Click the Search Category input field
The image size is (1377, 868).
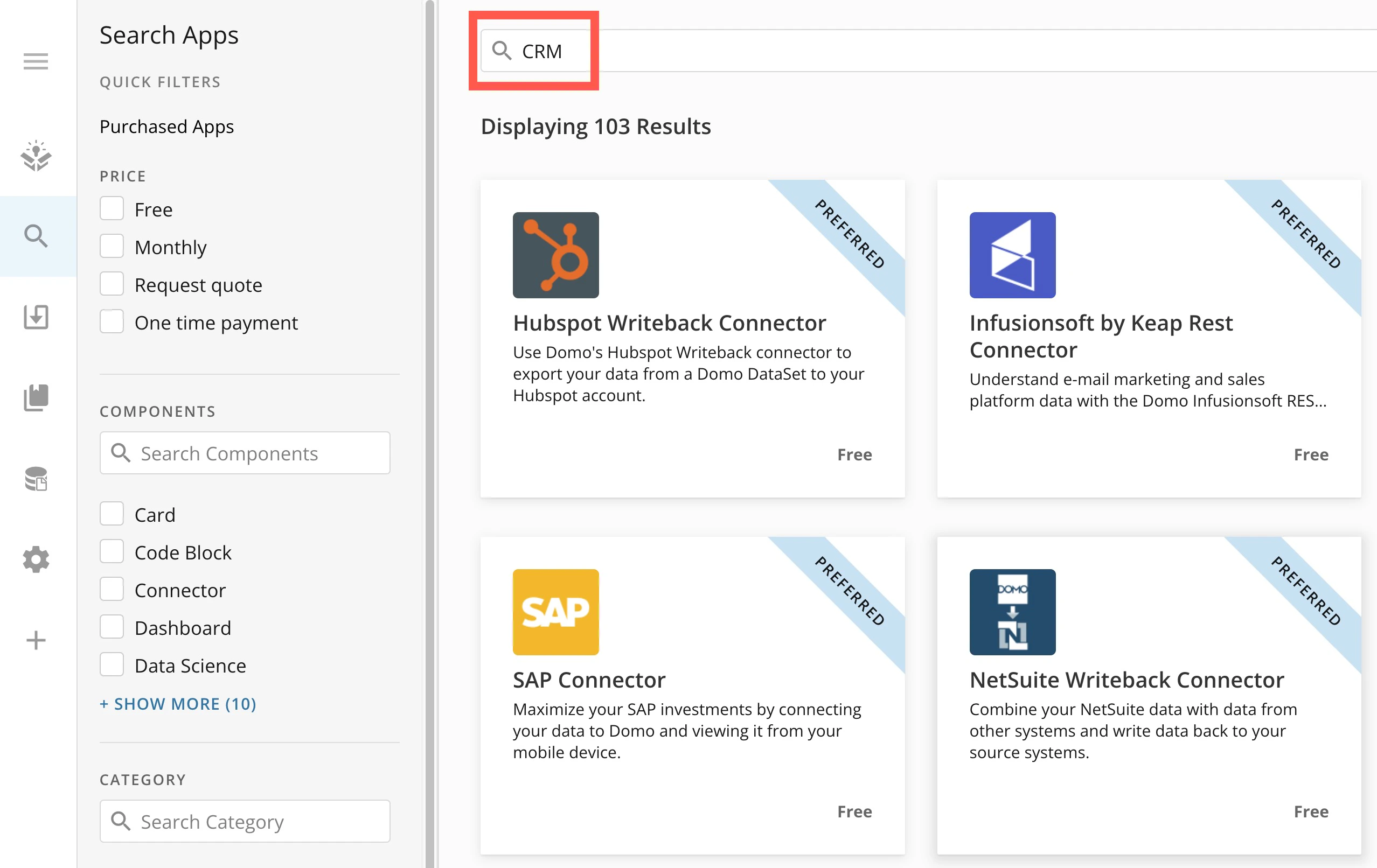245,821
